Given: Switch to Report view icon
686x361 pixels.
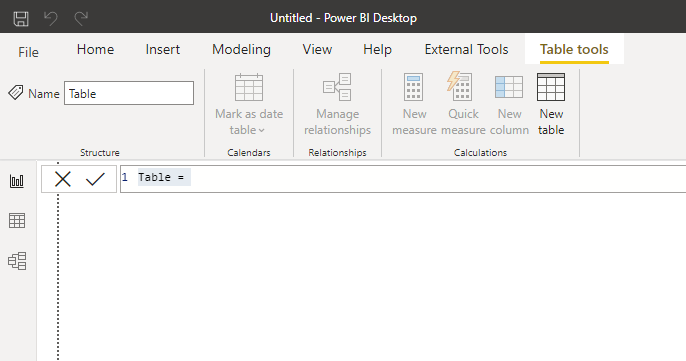Looking at the screenshot, I should click(17, 181).
